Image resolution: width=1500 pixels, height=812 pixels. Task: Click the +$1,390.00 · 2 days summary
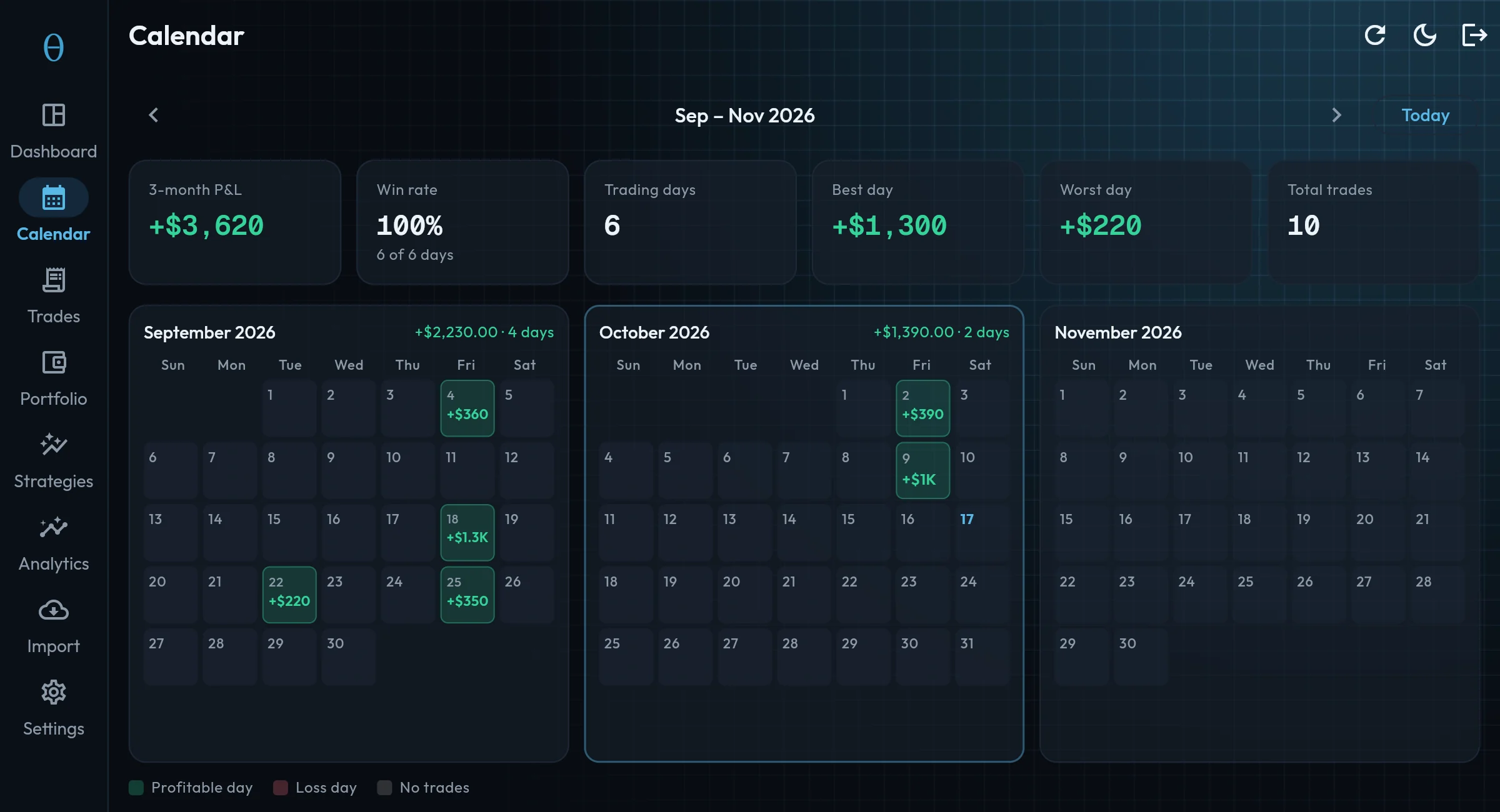(x=941, y=332)
